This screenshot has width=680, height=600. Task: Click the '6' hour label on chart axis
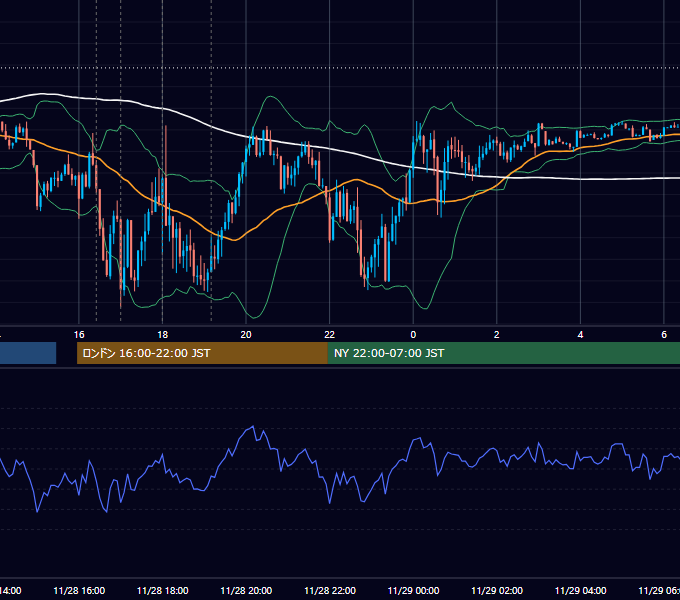tap(664, 335)
